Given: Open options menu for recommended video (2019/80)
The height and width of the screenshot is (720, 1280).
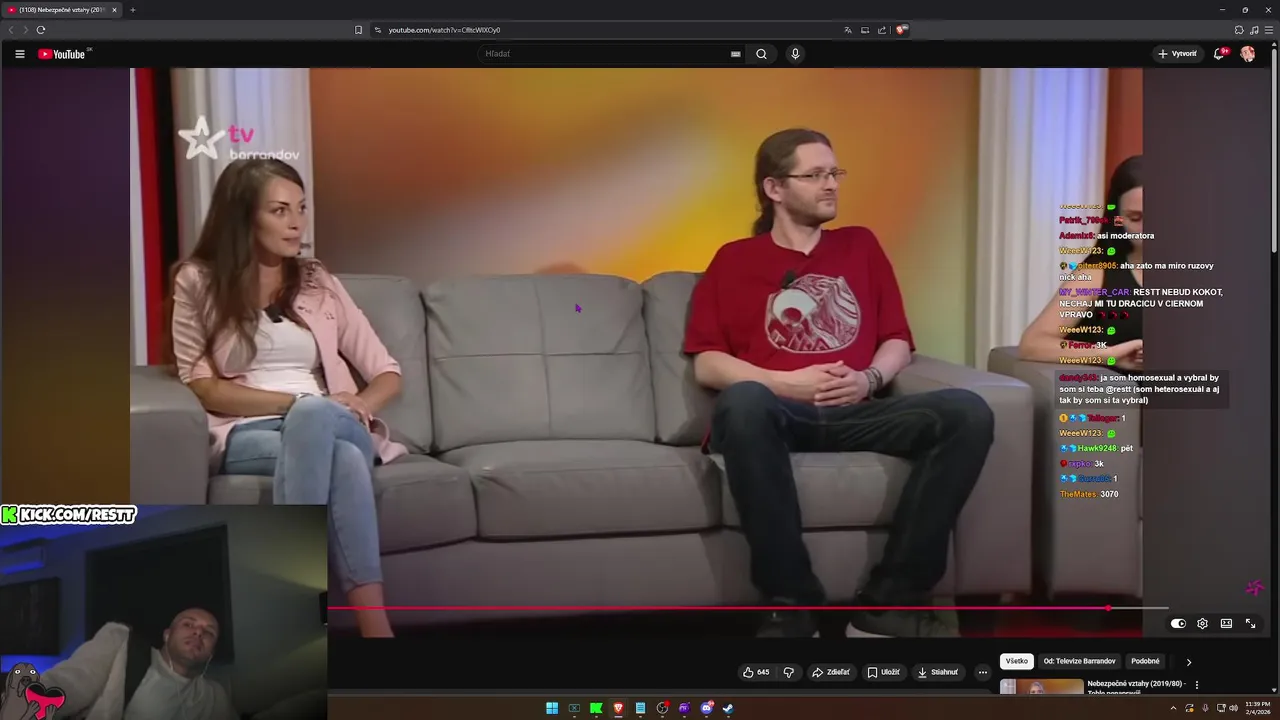Looking at the screenshot, I should tap(1197, 685).
